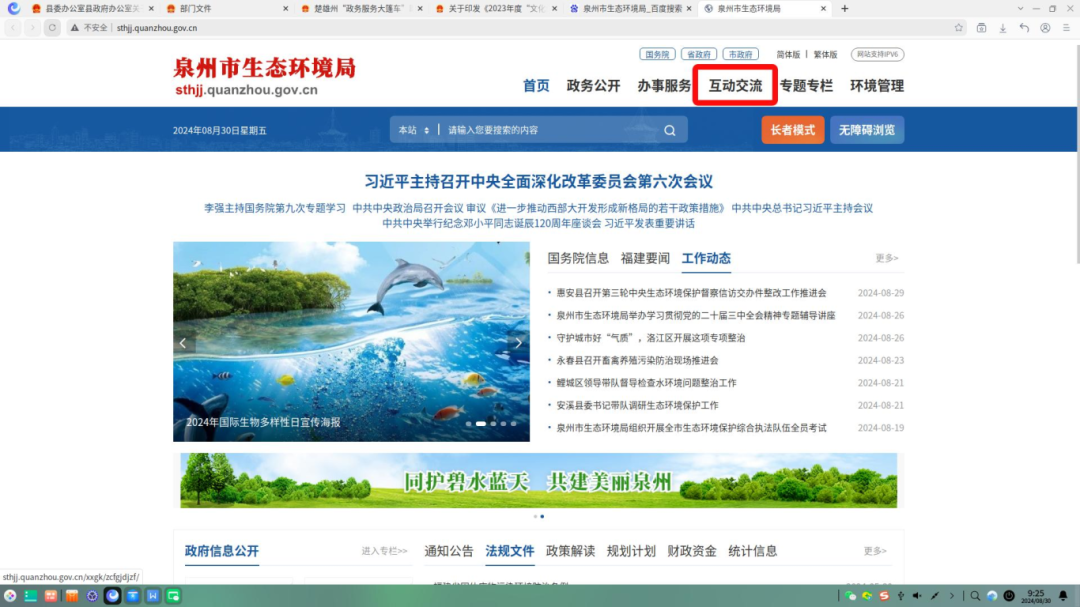Open the orange file manager taskbar icon

(x=72, y=596)
